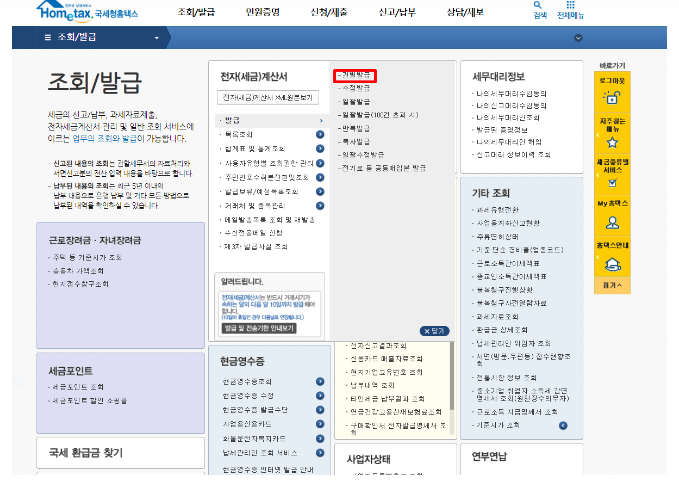
Task: Click arrow icon next to 발급보류/예정목록조회
Action: (320, 191)
